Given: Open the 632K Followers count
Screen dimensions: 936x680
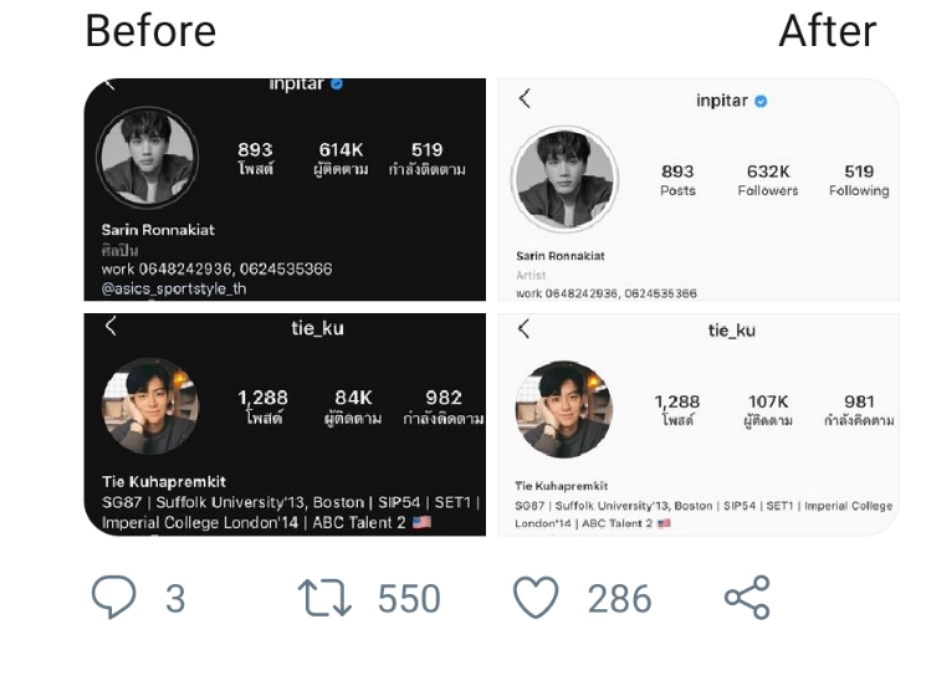Looking at the screenshot, I should tap(768, 180).
